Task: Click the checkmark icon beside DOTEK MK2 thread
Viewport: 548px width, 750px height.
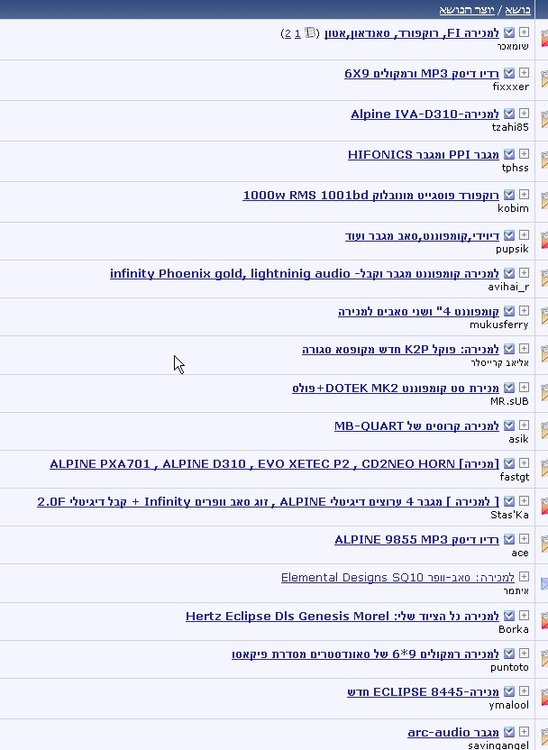Action: click(x=509, y=388)
